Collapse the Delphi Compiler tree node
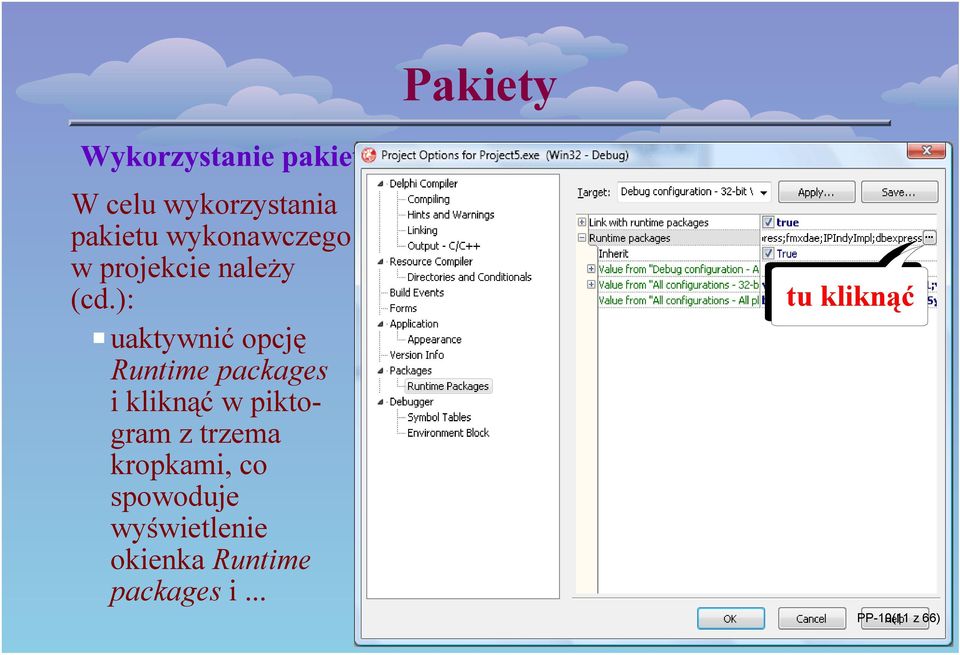960x655 pixels. 381,184
